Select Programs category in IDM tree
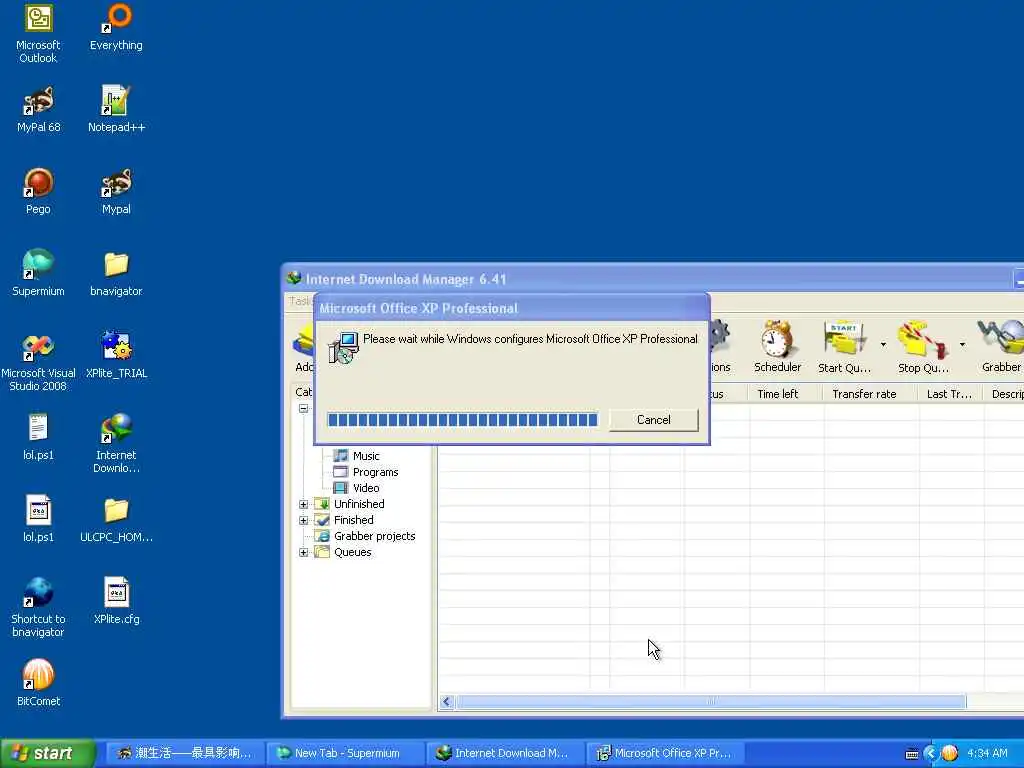 tap(375, 472)
